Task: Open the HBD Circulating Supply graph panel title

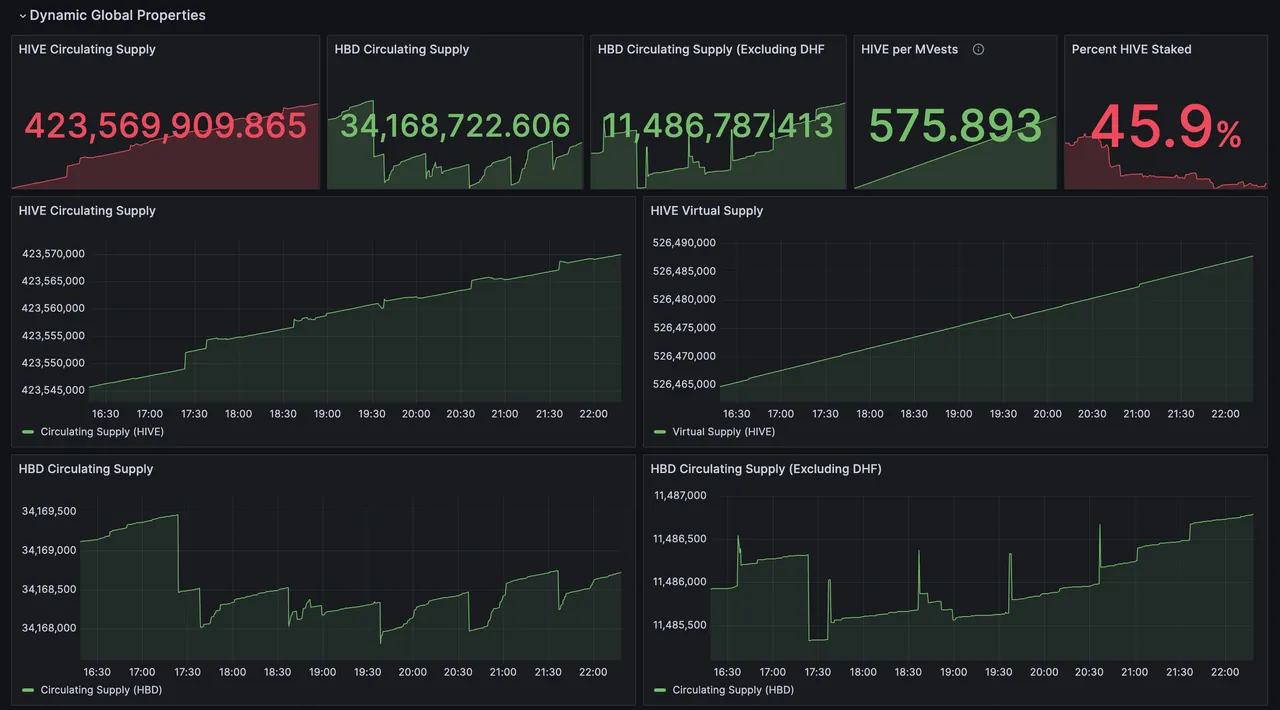Action: pyautogui.click(x=86, y=469)
